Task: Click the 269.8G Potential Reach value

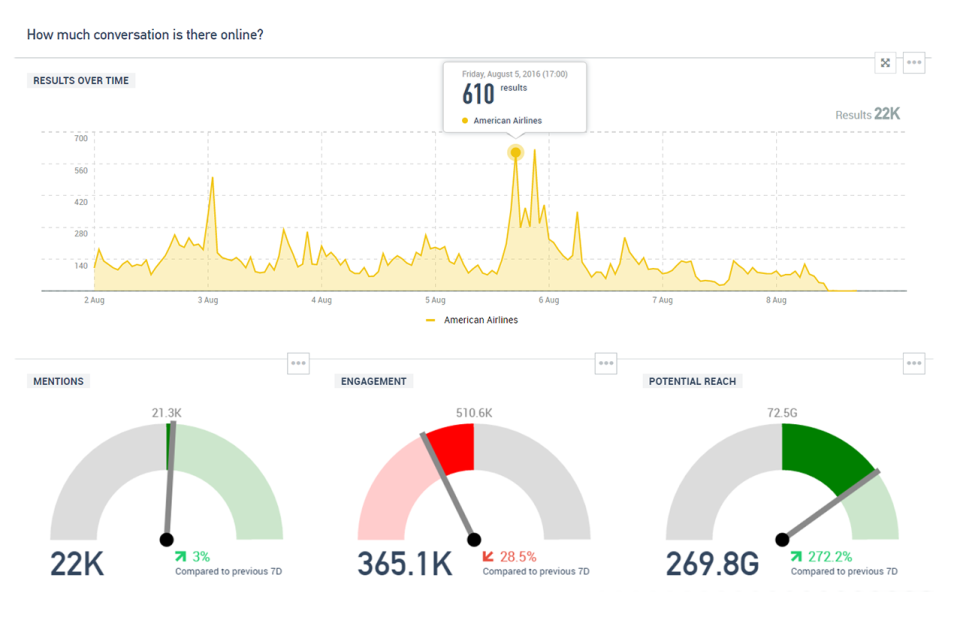Action: click(x=712, y=563)
